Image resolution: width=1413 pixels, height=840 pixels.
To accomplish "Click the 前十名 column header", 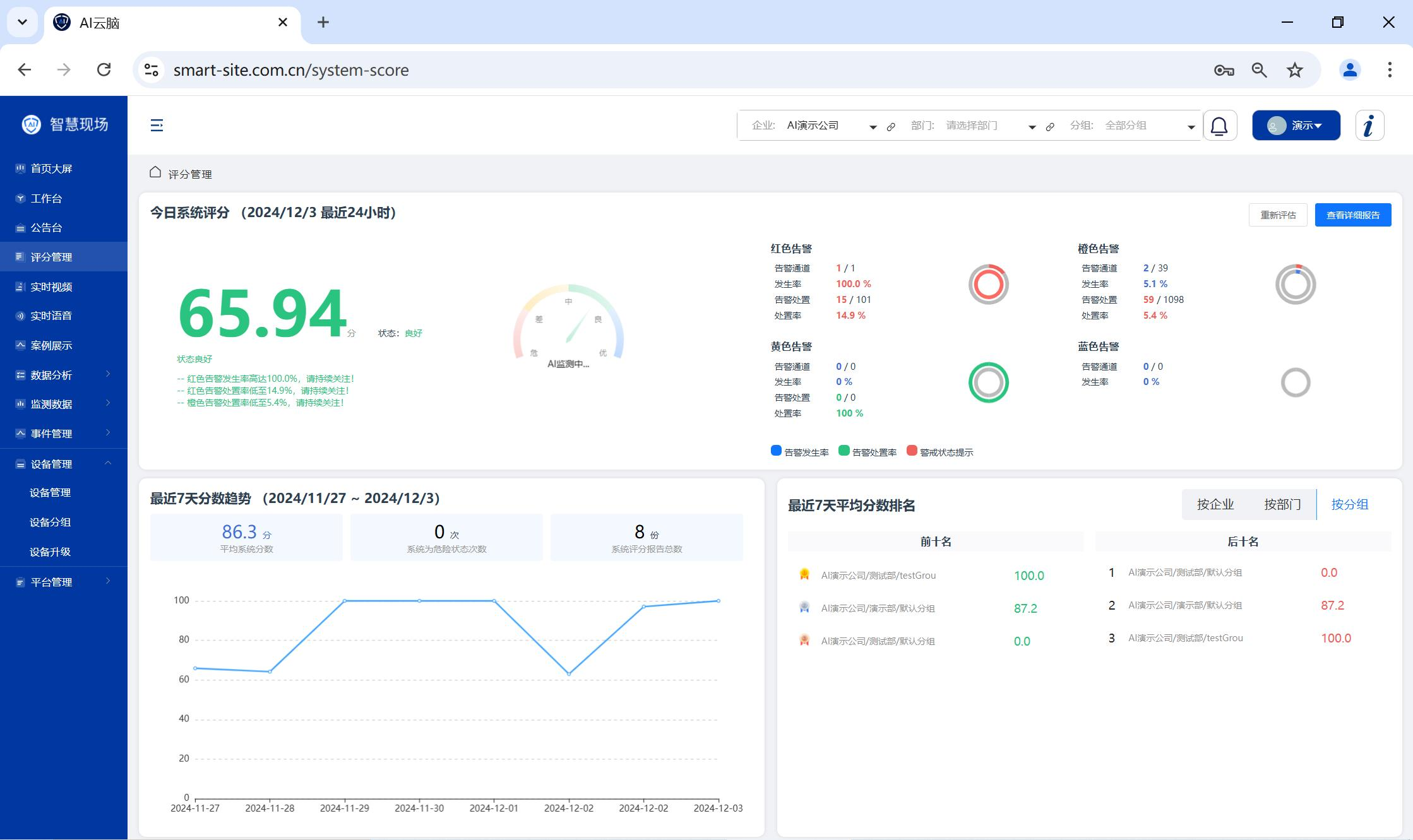I will pyautogui.click(x=936, y=541).
